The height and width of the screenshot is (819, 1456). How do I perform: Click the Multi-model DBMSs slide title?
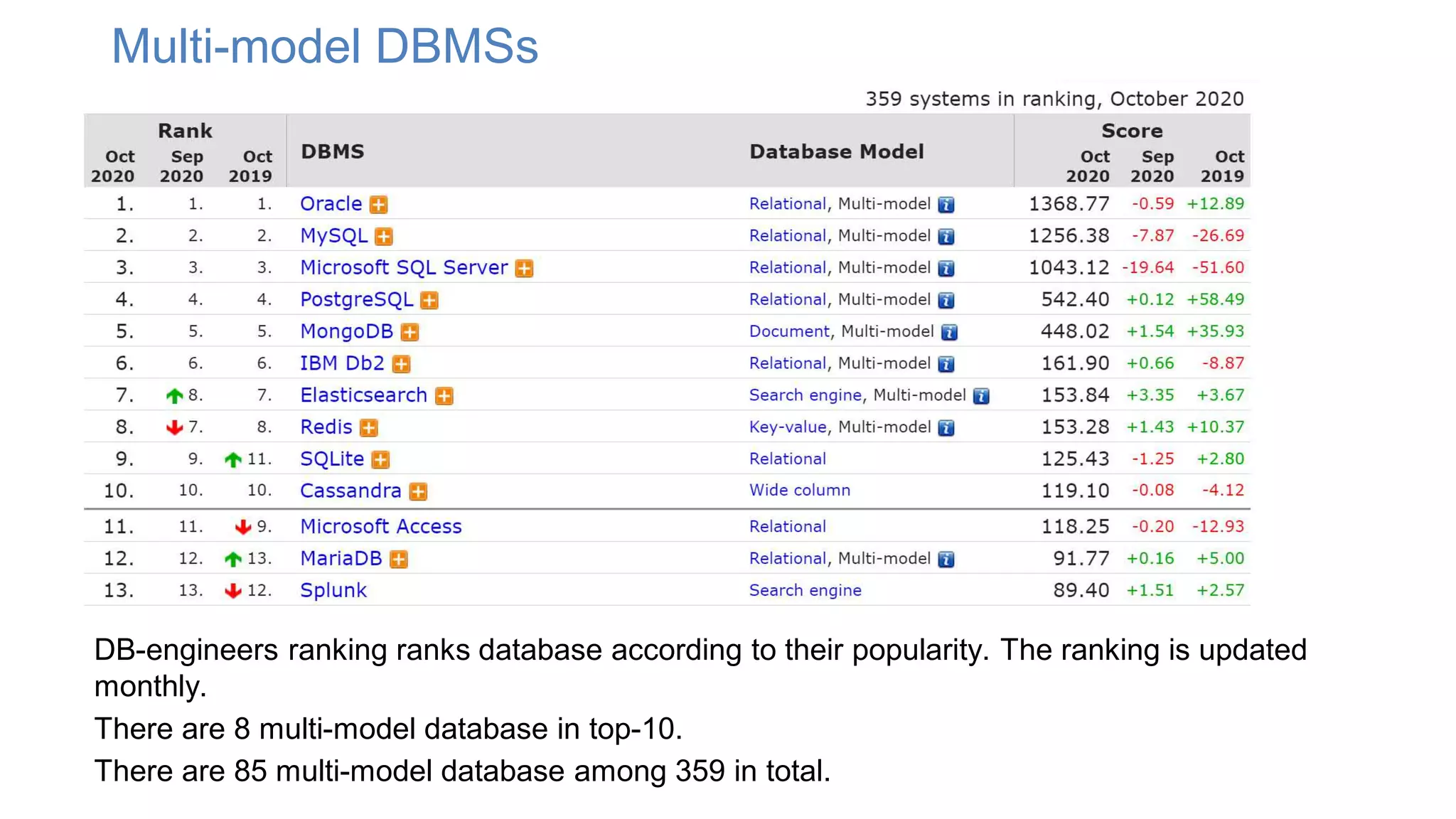point(325,47)
